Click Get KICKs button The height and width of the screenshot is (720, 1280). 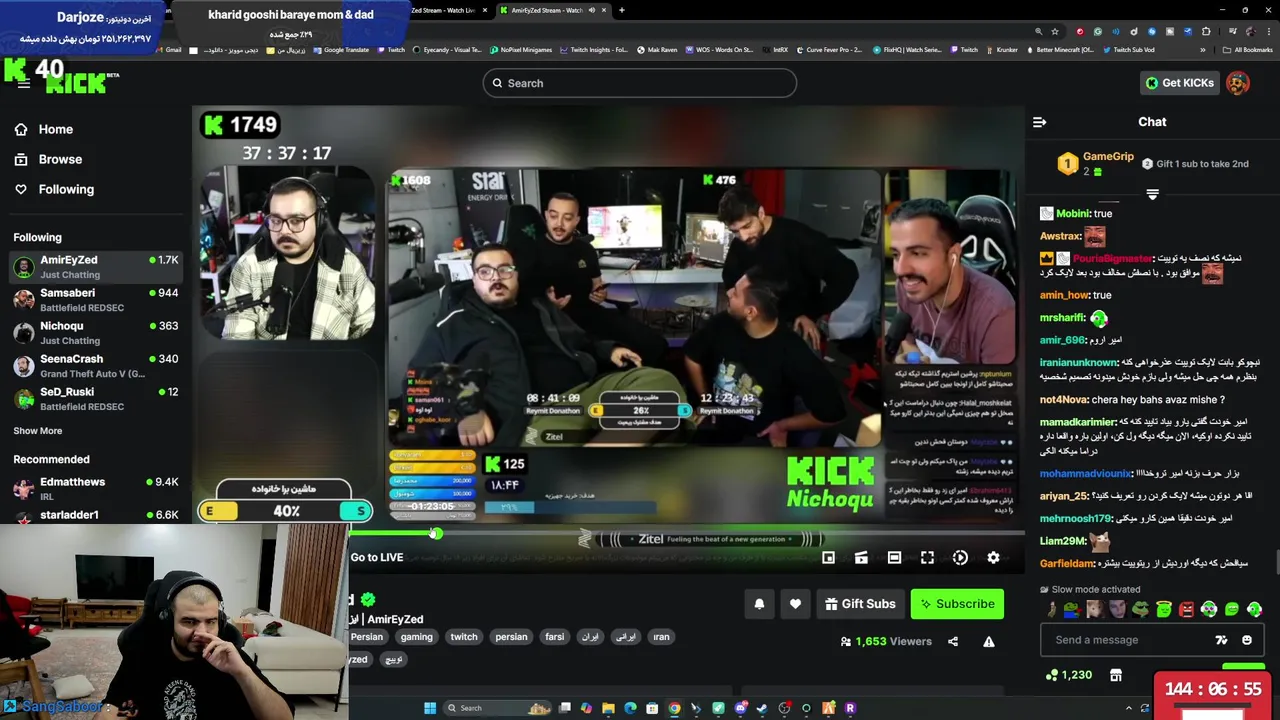click(1180, 83)
